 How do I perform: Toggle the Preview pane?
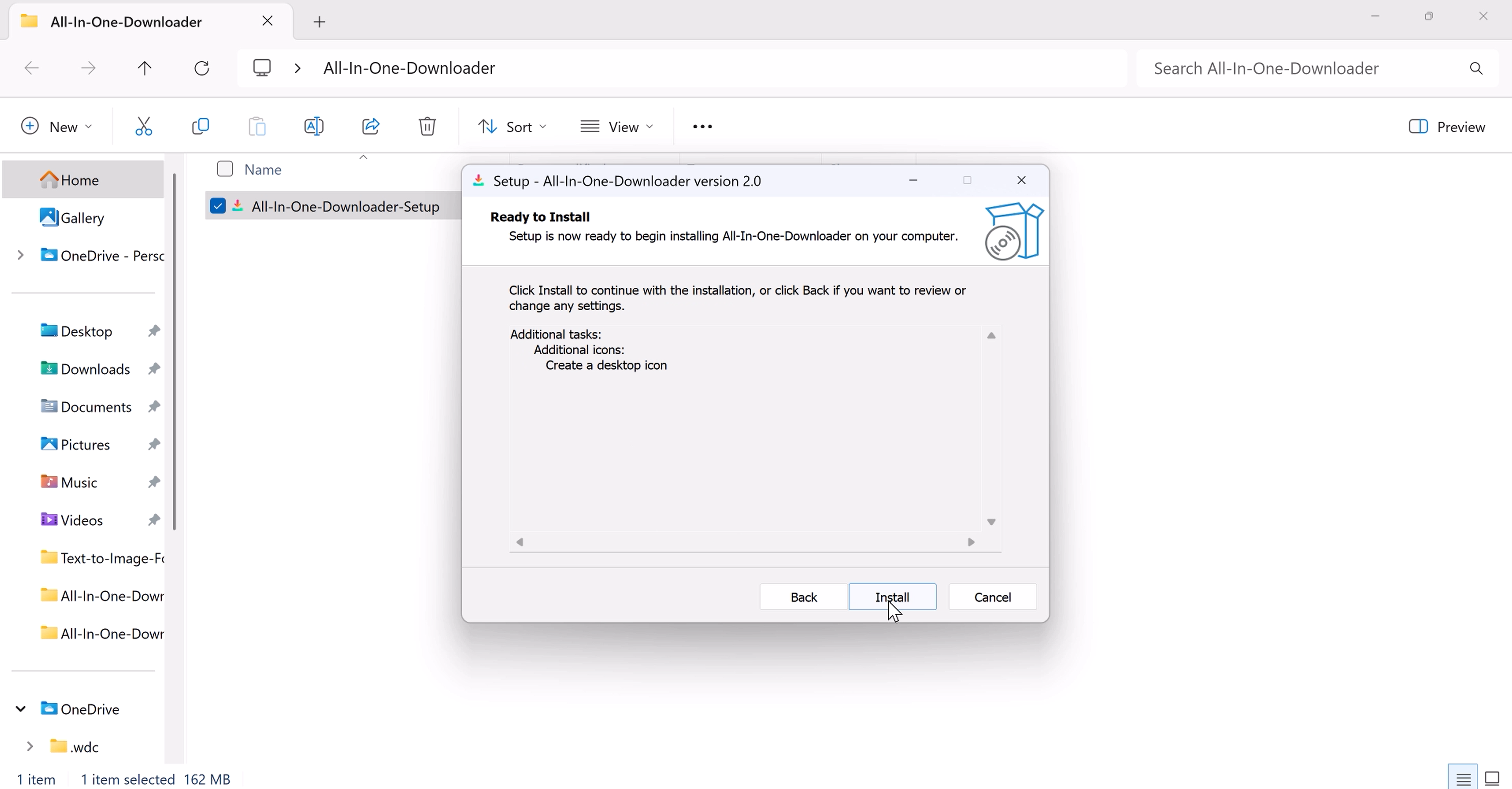pos(1446,126)
